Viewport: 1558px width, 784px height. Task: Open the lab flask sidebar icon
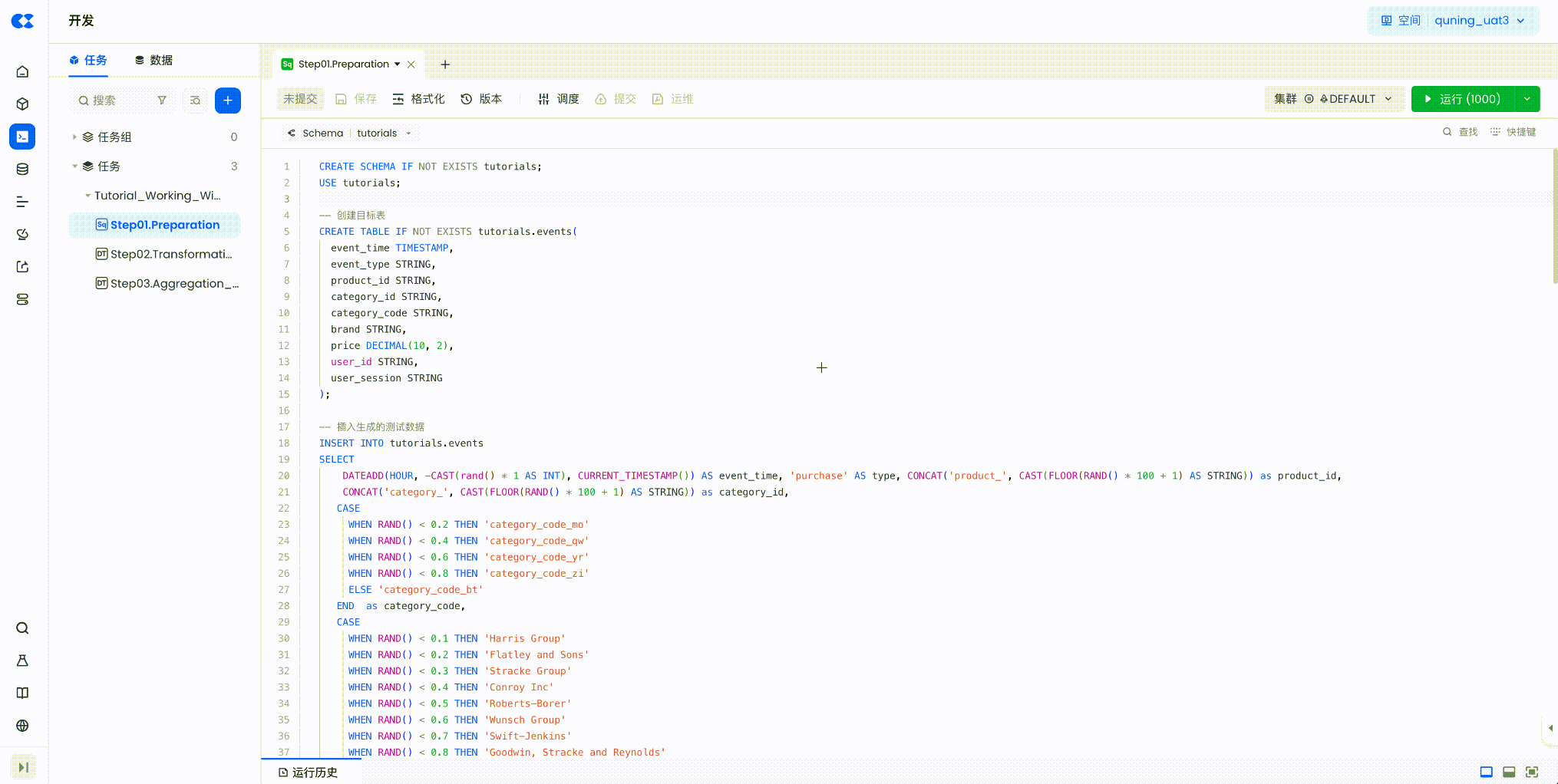(22, 660)
